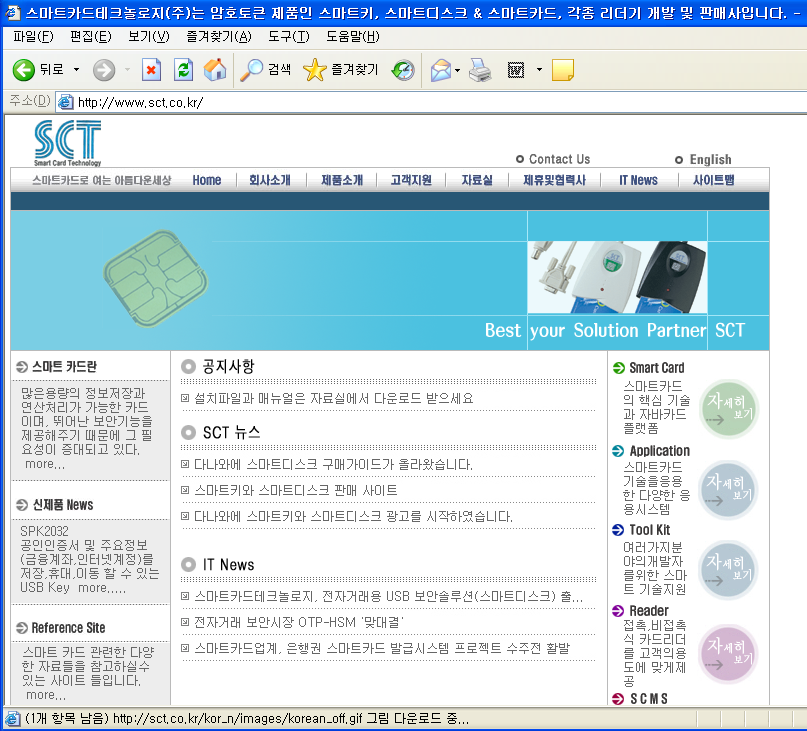Click the red arrow icon beside SCMS
Viewport: 807px width, 731px height.
point(618,699)
